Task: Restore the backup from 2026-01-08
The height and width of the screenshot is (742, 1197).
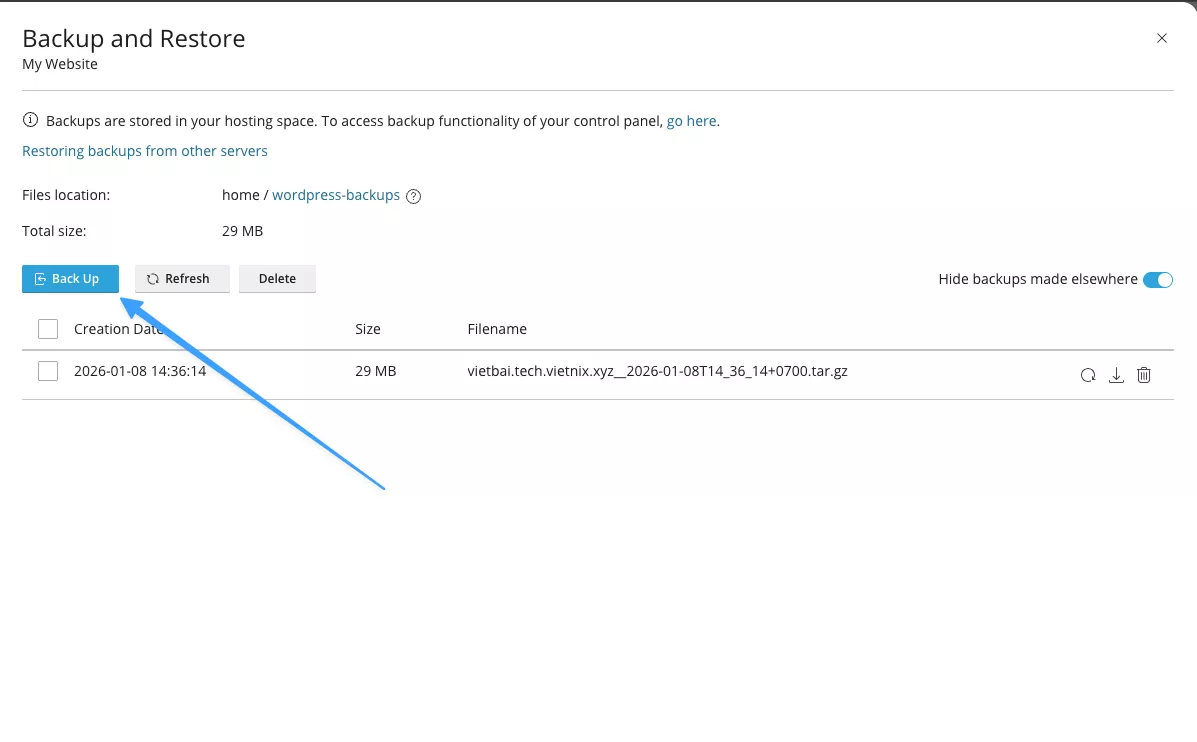Action: point(1088,375)
